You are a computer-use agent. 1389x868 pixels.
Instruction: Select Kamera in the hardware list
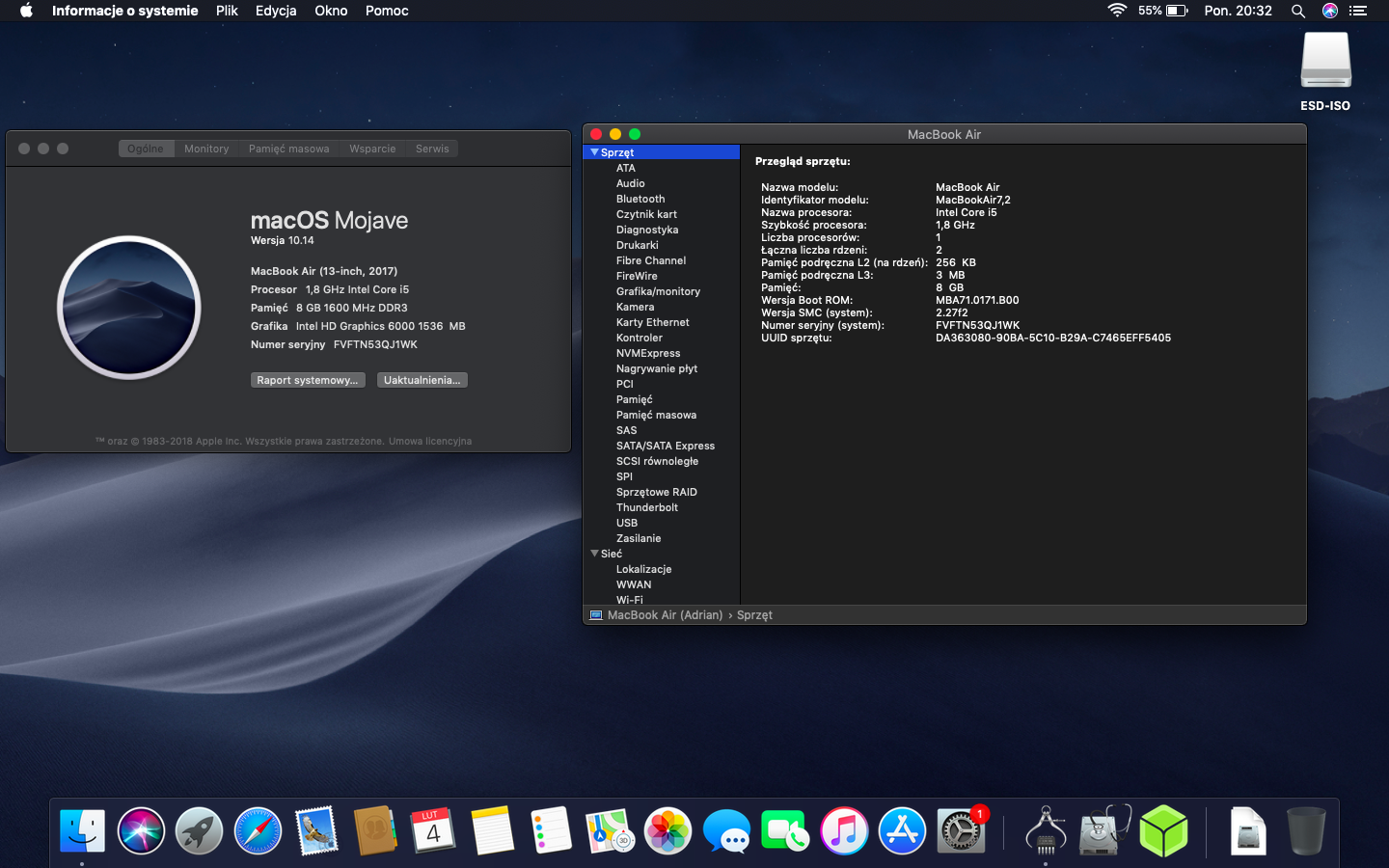635,307
